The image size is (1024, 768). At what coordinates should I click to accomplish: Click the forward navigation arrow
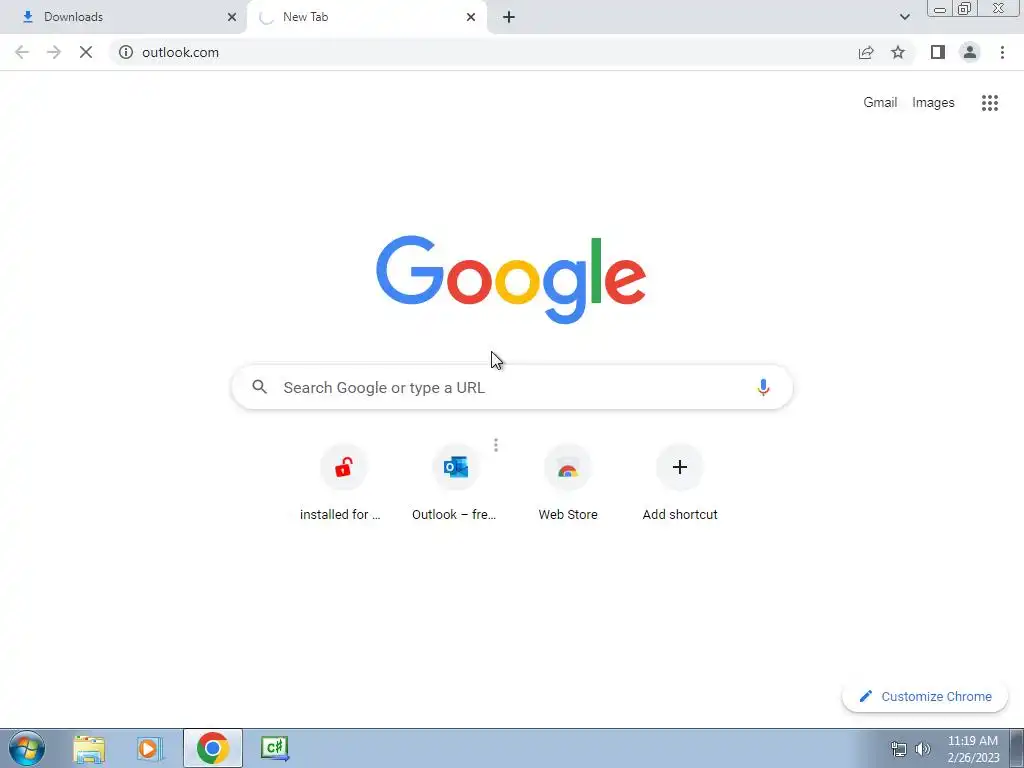click(54, 52)
